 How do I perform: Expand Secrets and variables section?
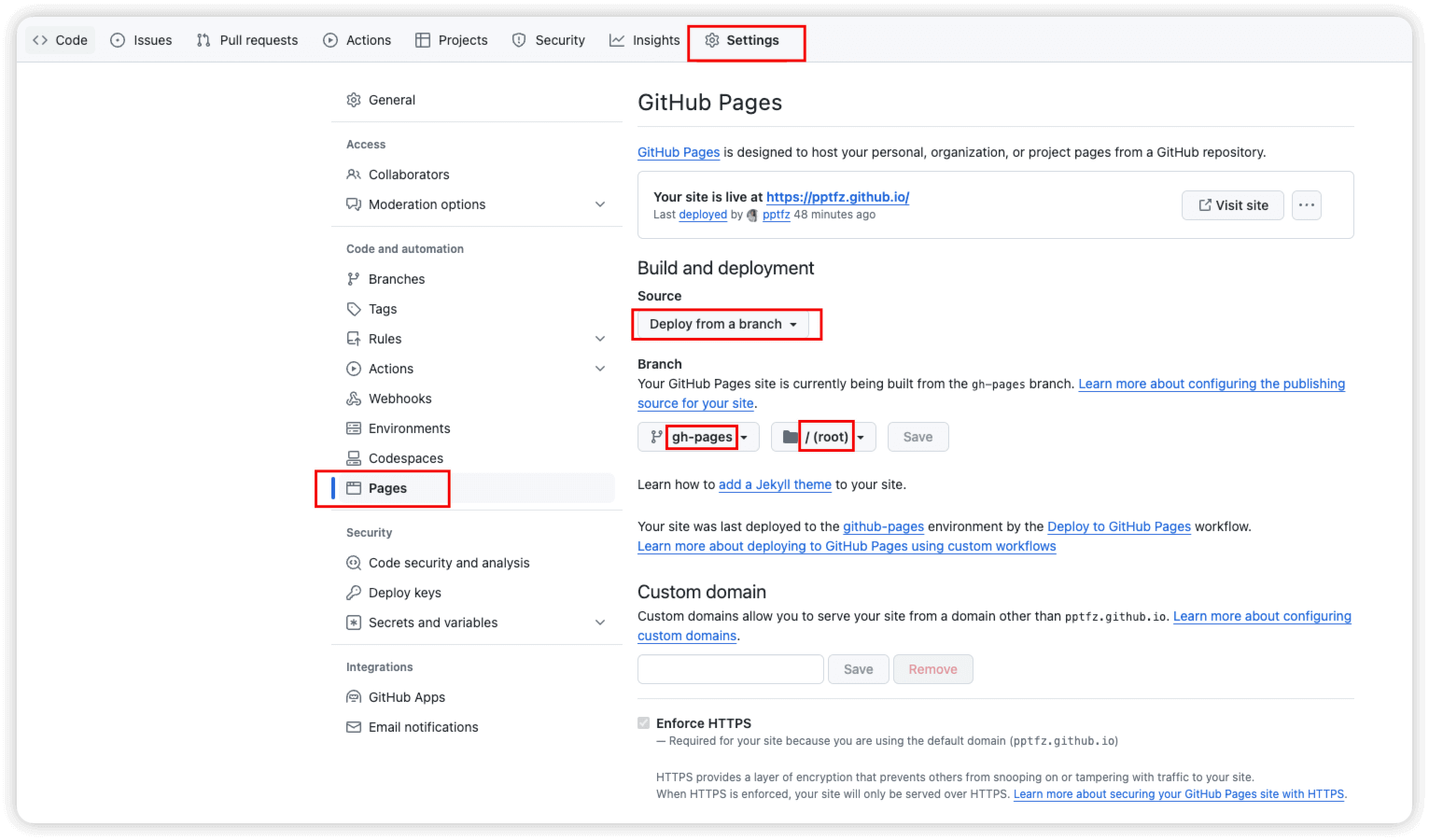pyautogui.click(x=600, y=623)
